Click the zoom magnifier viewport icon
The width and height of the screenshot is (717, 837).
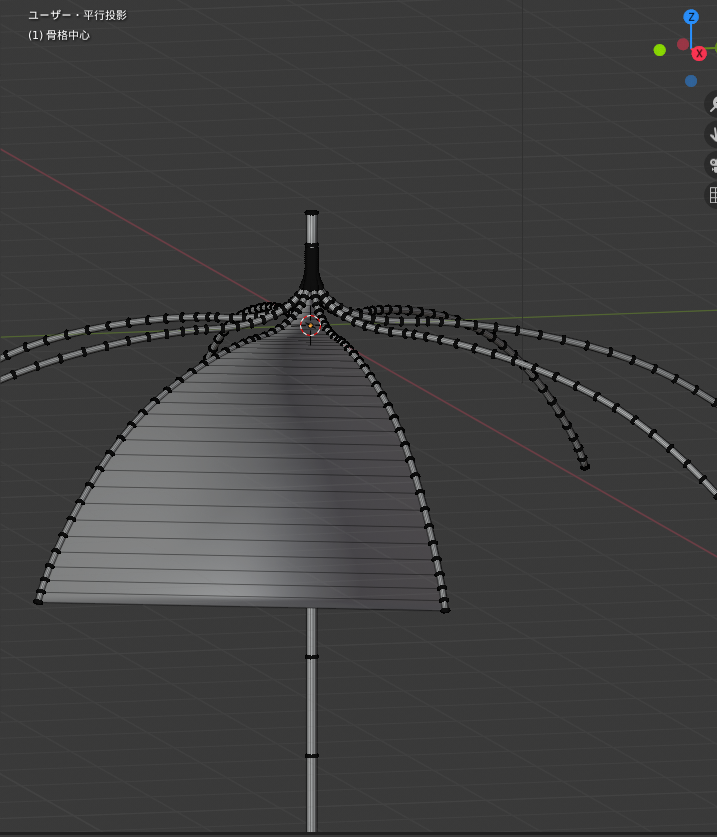[713, 104]
